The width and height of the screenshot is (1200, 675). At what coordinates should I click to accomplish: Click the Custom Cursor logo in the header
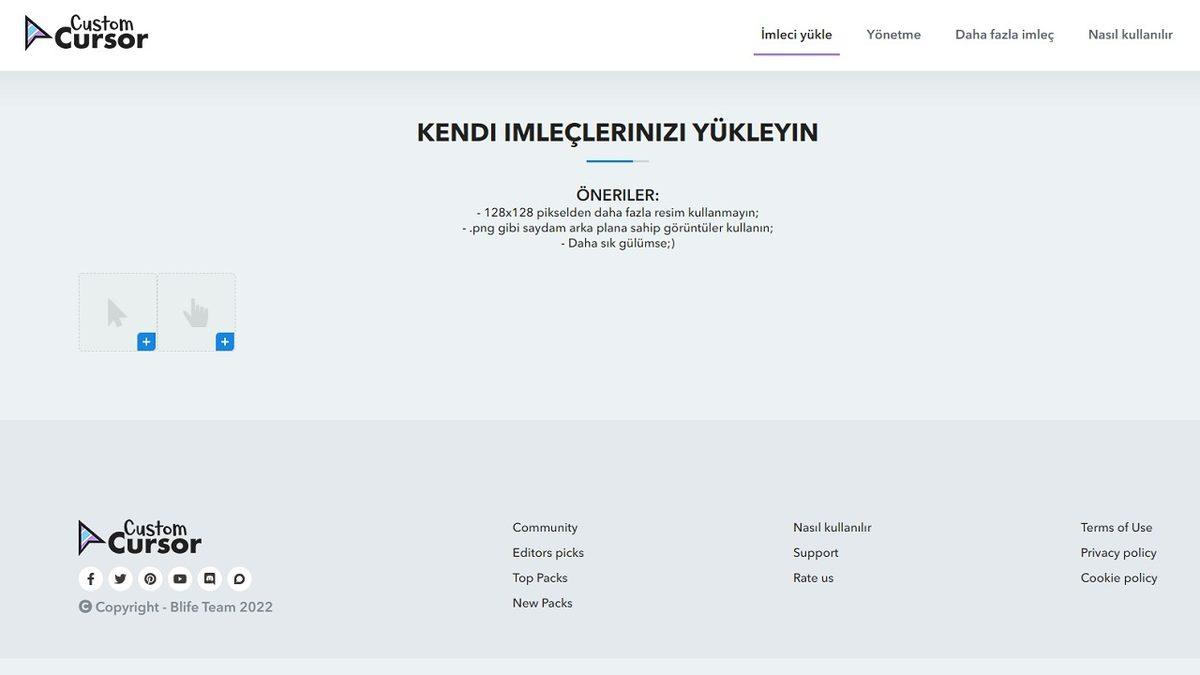(x=86, y=33)
